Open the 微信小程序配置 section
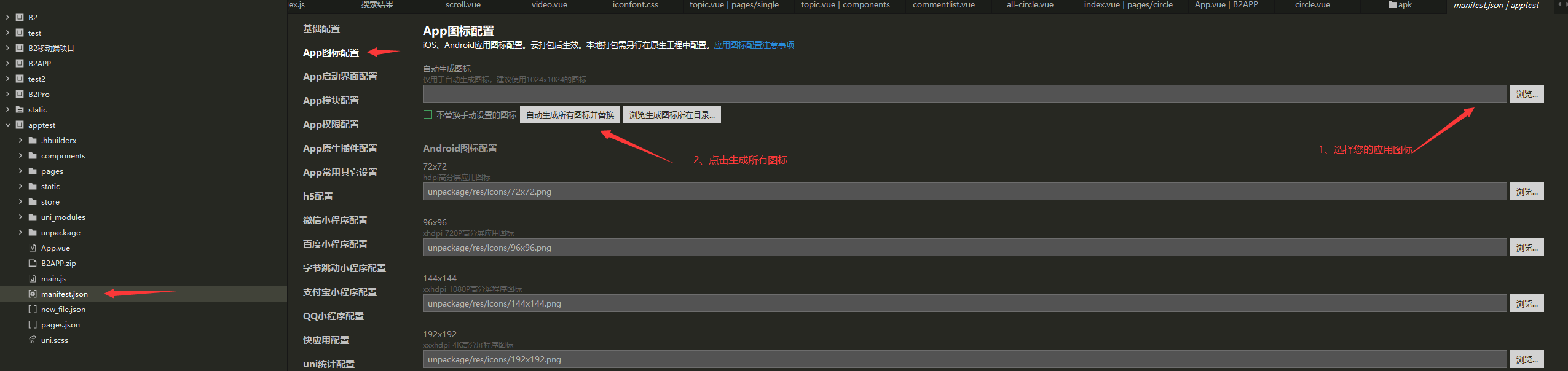Image resolution: width=1568 pixels, height=371 pixels. click(x=335, y=221)
